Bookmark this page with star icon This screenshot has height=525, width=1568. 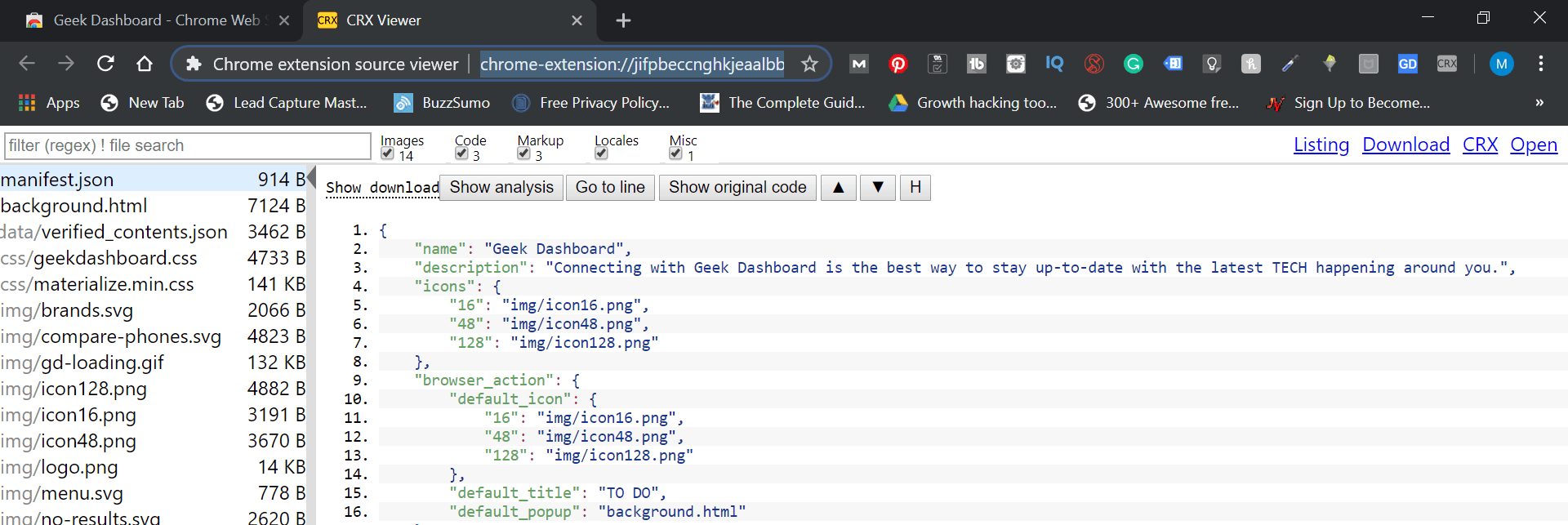[808, 64]
